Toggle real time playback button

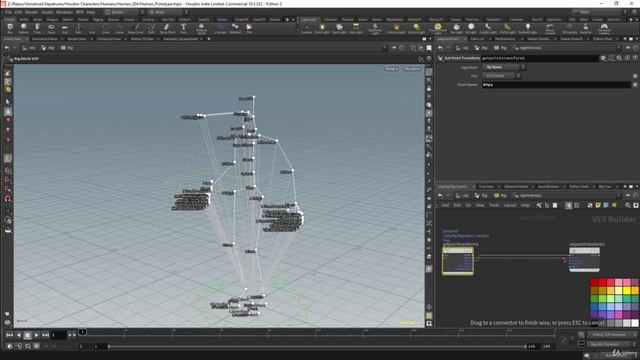tap(19, 346)
